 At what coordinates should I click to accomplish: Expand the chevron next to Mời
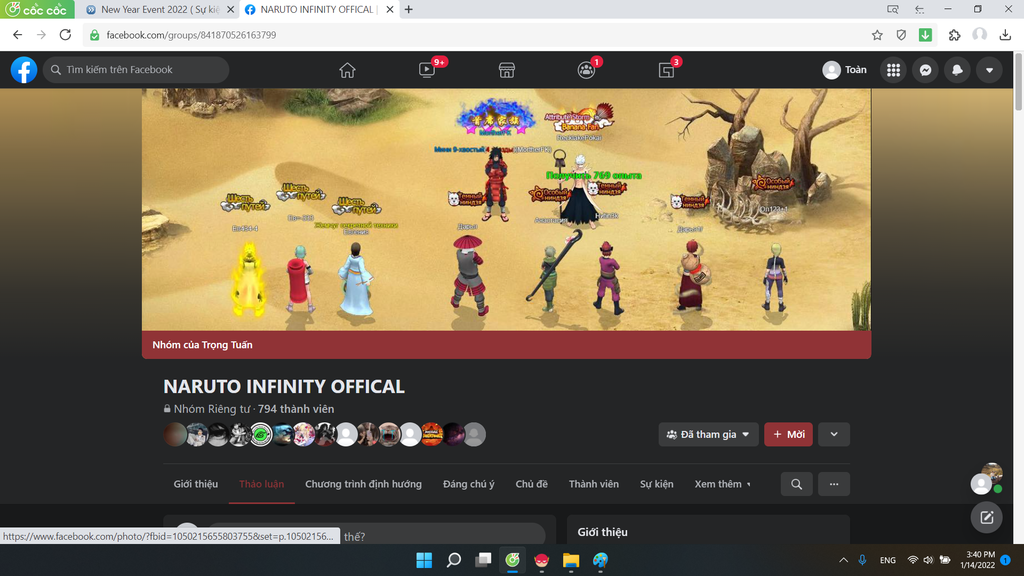point(834,434)
